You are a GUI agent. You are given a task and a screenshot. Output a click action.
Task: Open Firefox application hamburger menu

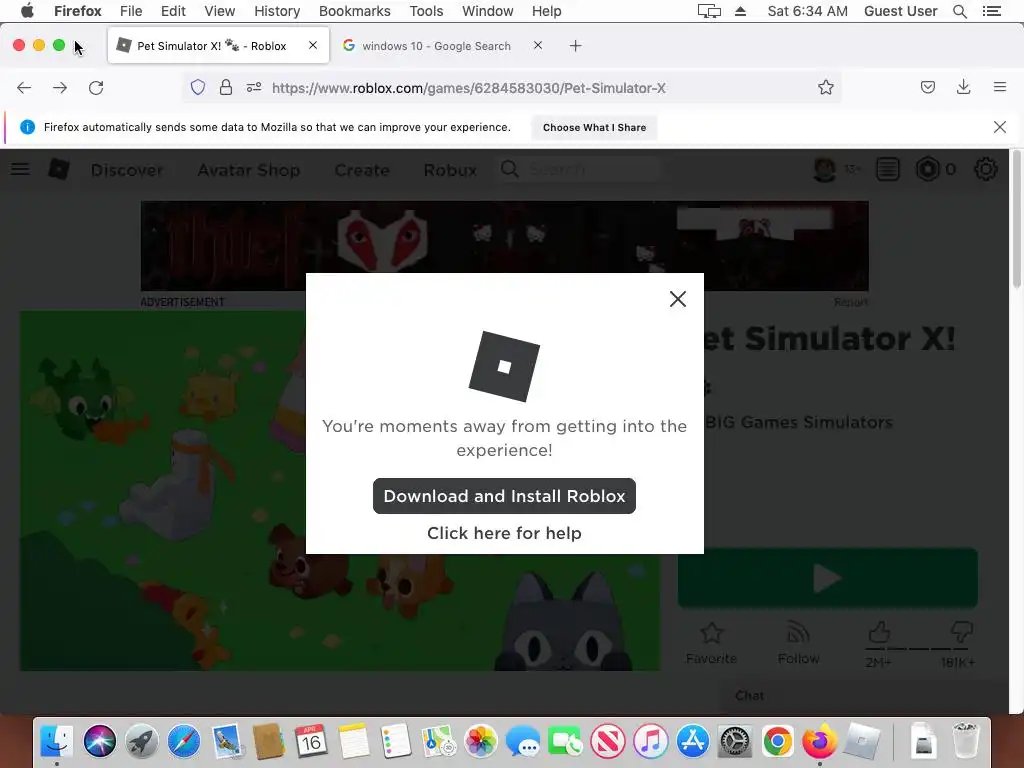(x=1000, y=87)
